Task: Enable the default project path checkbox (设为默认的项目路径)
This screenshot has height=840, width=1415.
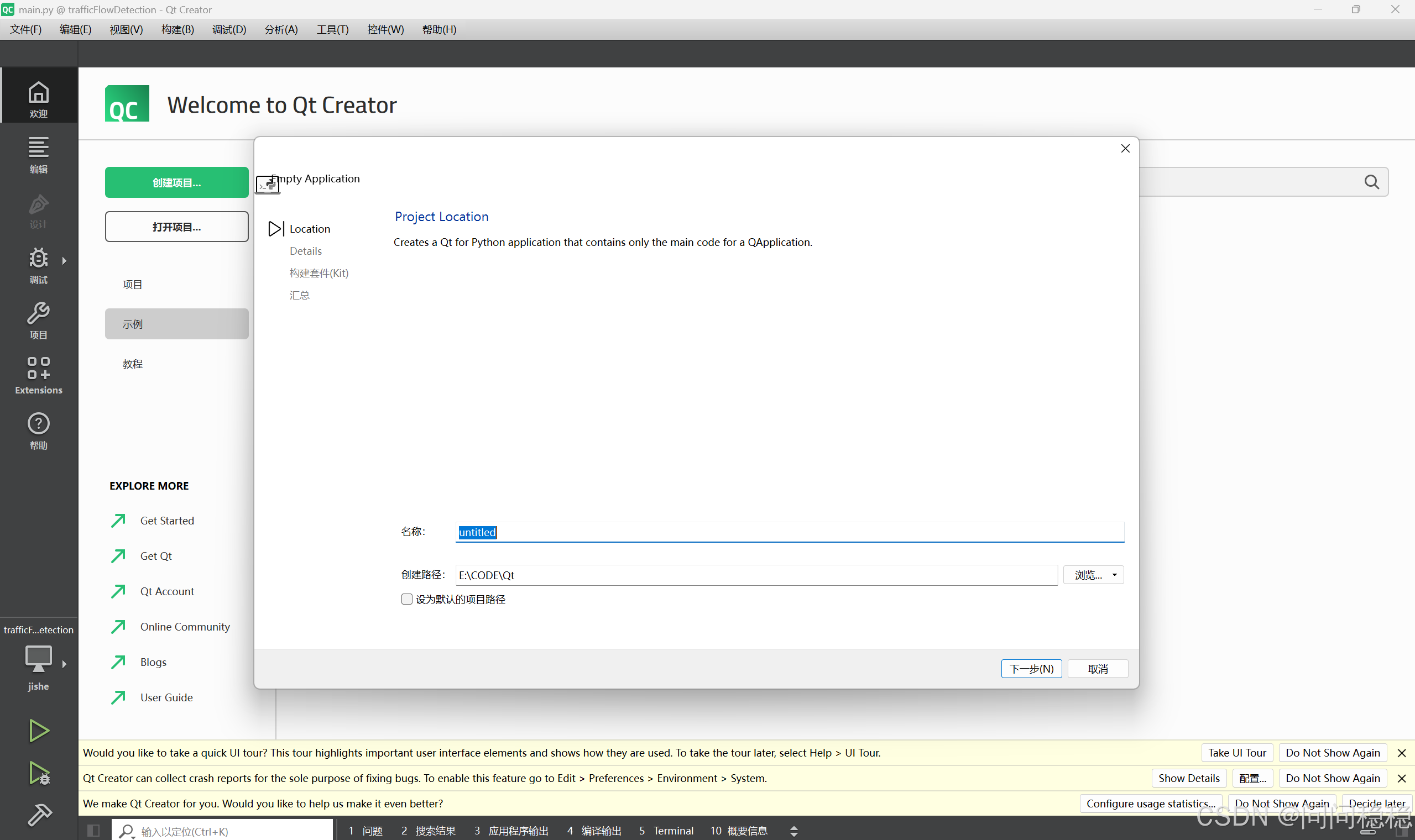Action: (406, 599)
